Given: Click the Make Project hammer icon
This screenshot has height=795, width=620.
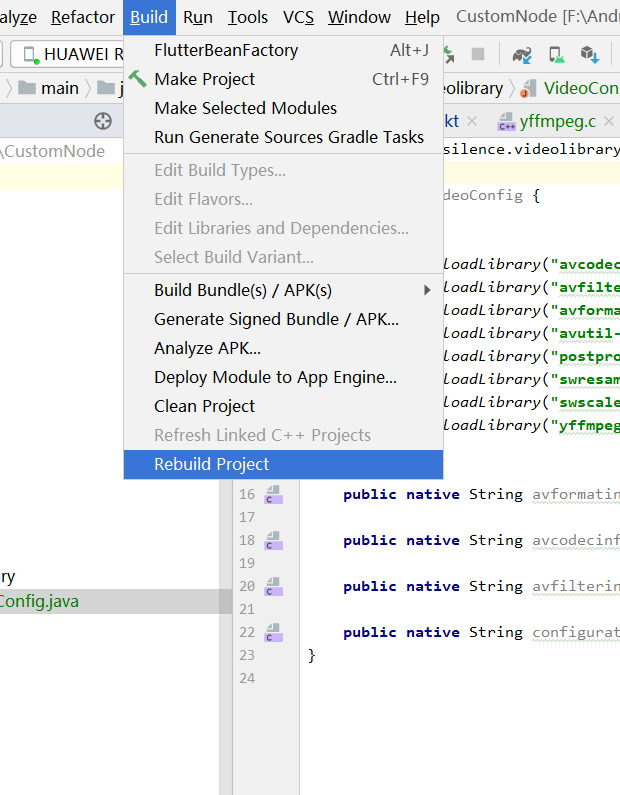Looking at the screenshot, I should (x=138, y=79).
